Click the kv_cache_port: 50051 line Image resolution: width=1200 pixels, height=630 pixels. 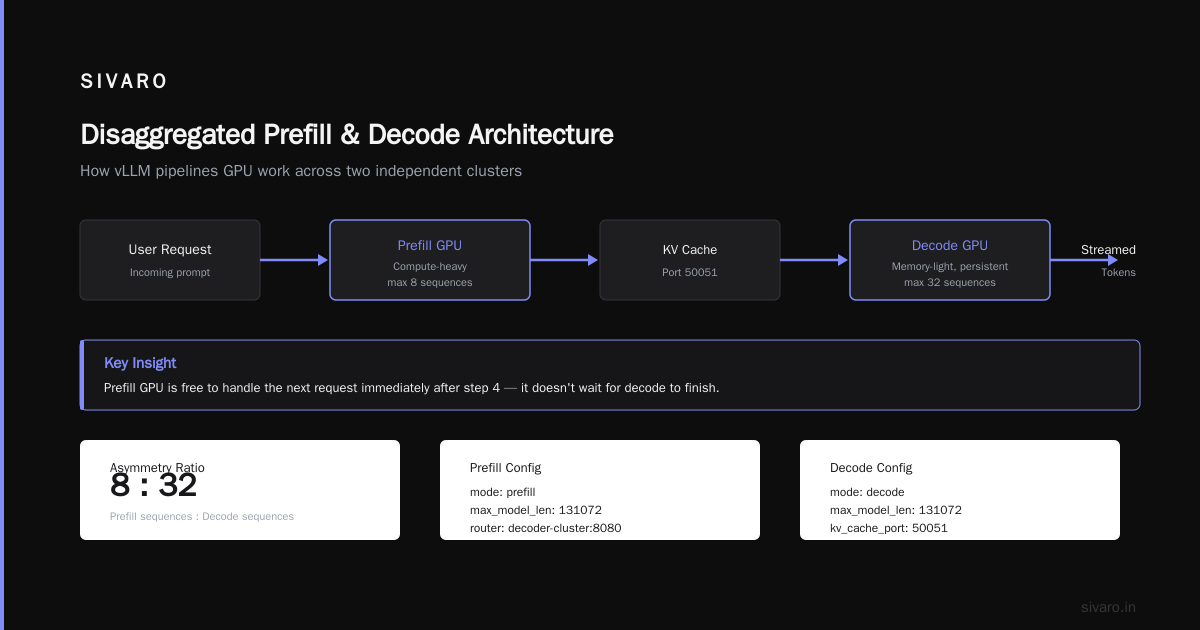[x=889, y=528]
